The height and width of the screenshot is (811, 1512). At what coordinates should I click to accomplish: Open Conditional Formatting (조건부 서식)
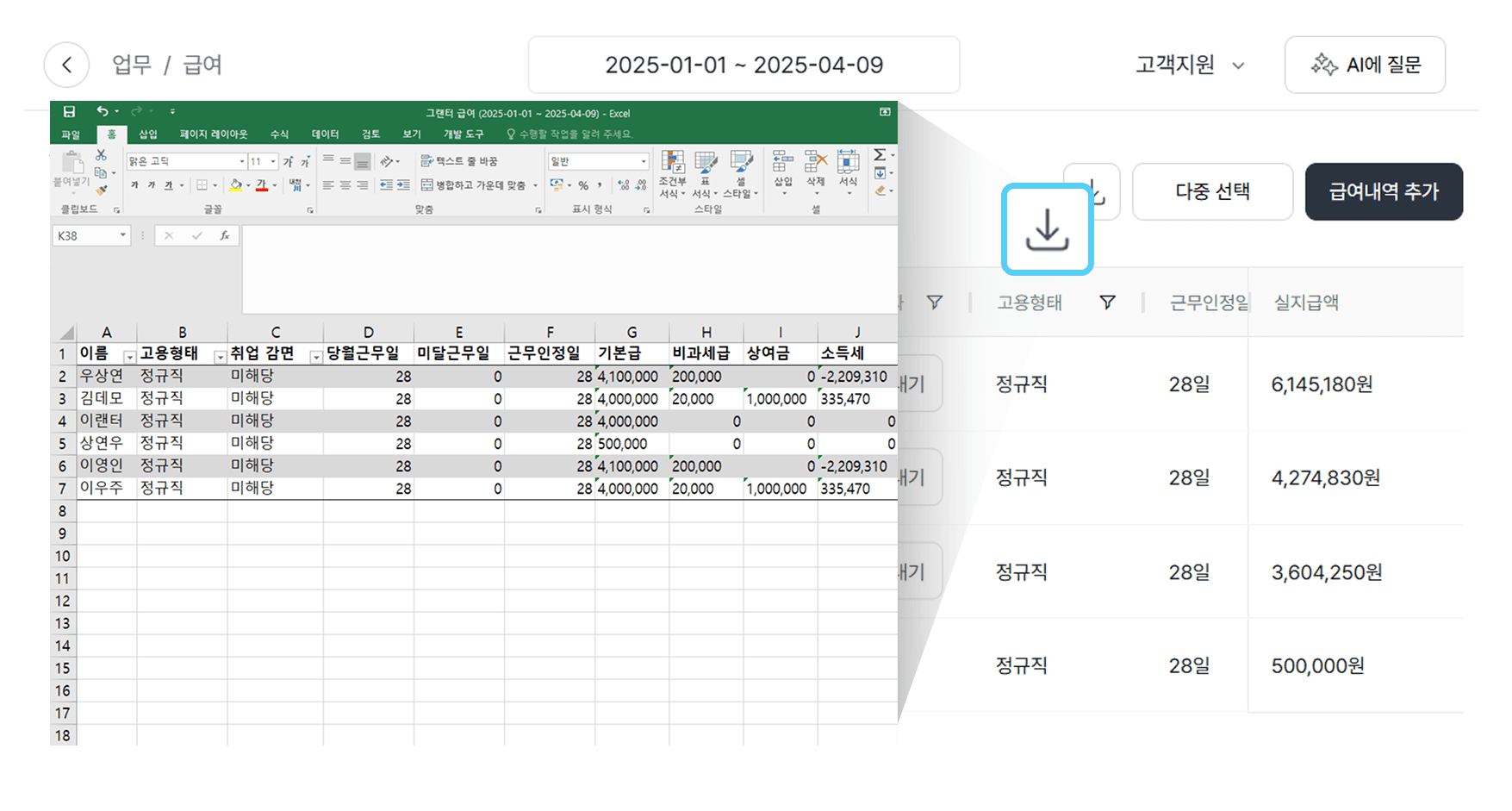coord(672,174)
